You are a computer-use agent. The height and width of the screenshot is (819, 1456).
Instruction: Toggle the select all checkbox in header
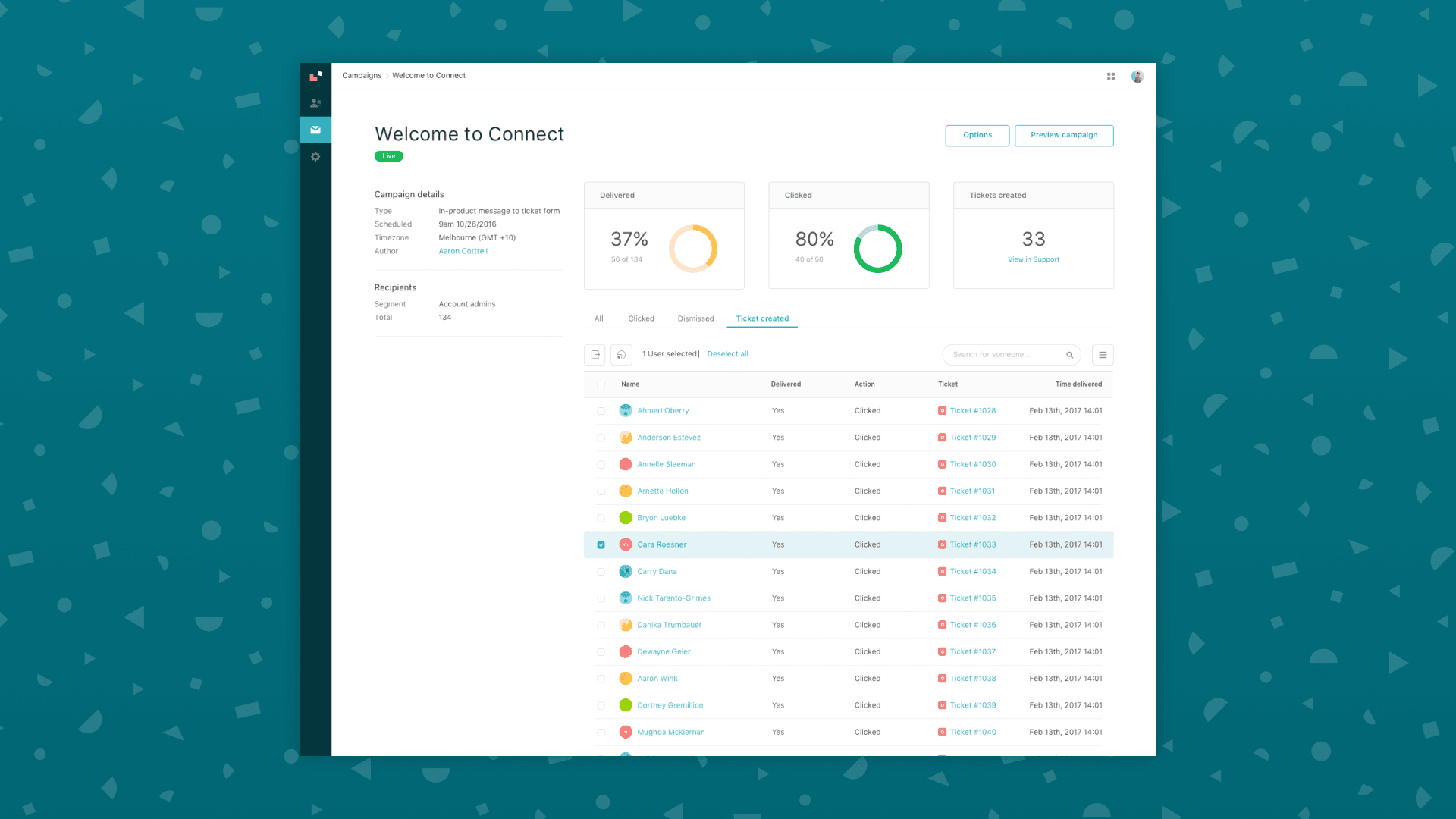pyautogui.click(x=601, y=384)
